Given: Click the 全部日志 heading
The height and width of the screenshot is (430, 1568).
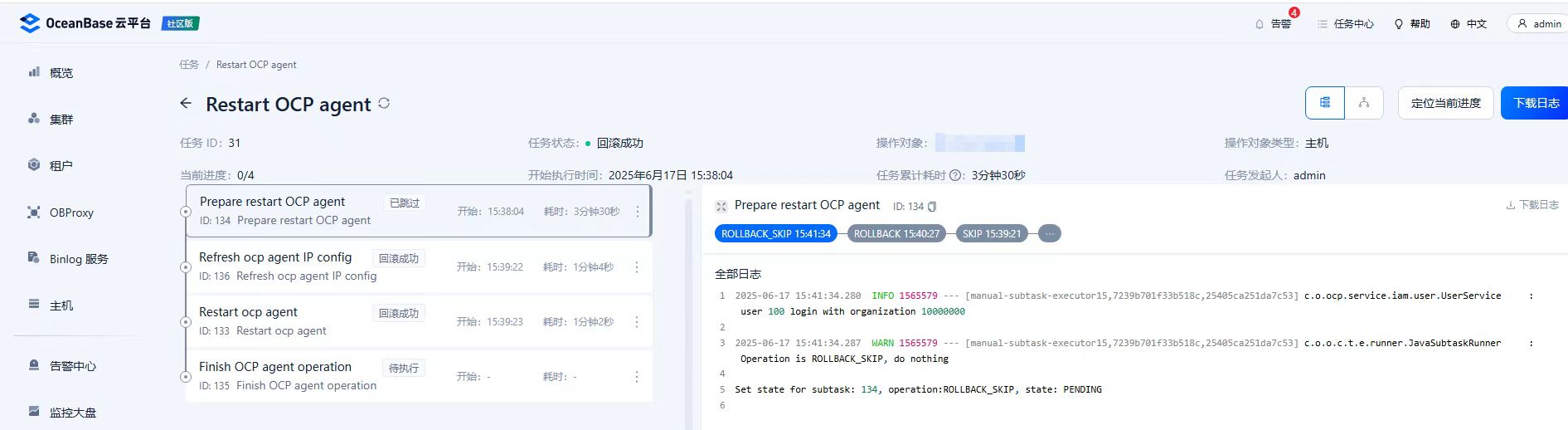Looking at the screenshot, I should pyautogui.click(x=738, y=274).
